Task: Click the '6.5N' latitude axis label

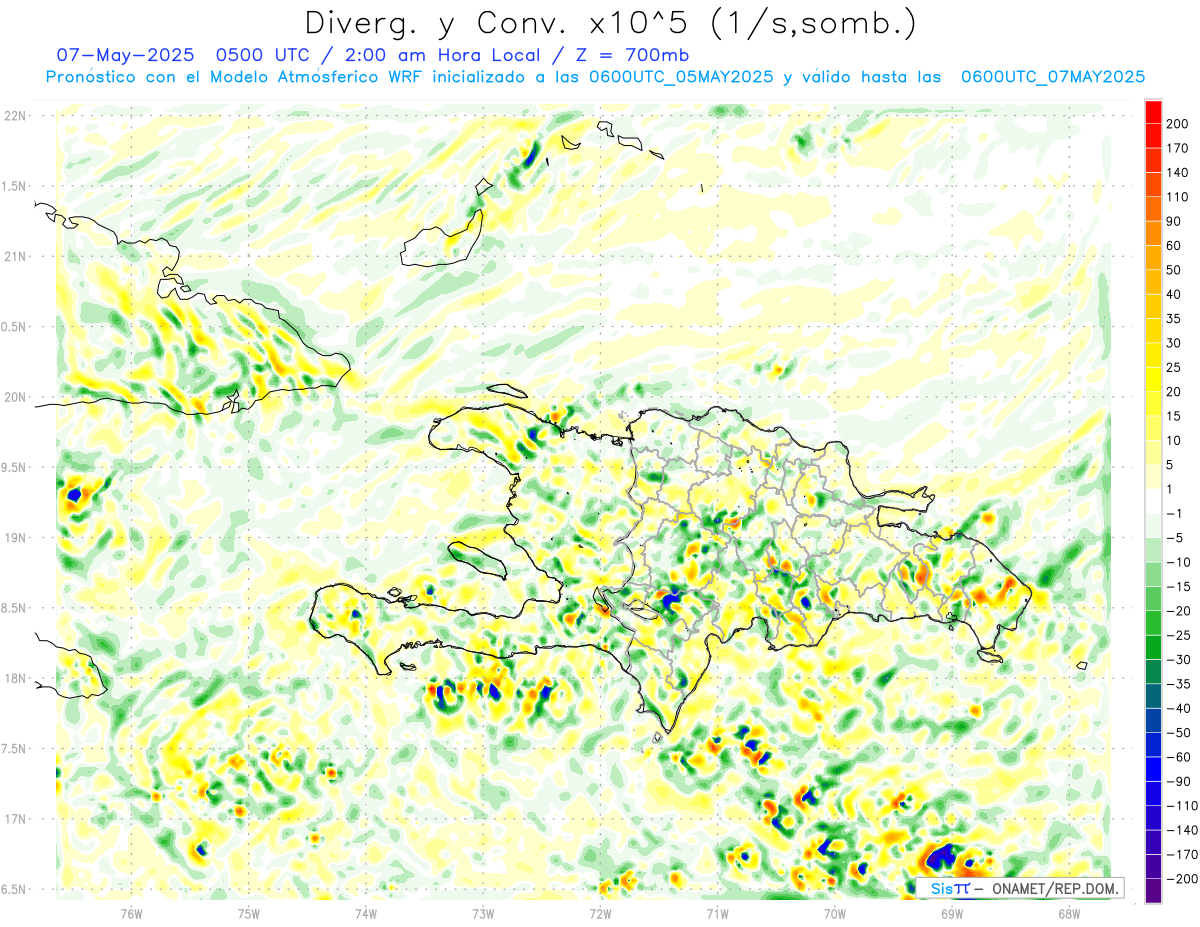Action: tap(14, 889)
